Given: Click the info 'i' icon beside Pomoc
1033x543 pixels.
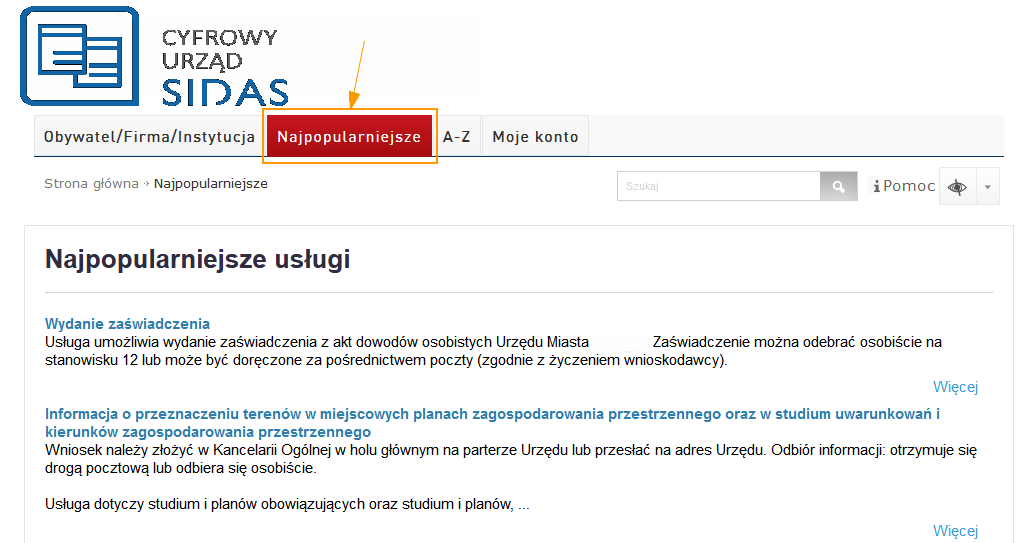Looking at the screenshot, I should click(x=877, y=187).
